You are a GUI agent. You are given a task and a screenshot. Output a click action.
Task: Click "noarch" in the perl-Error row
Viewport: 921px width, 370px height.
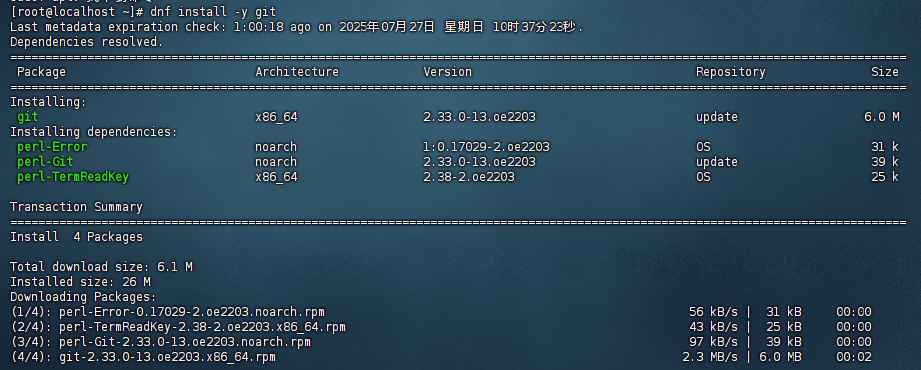coord(275,147)
